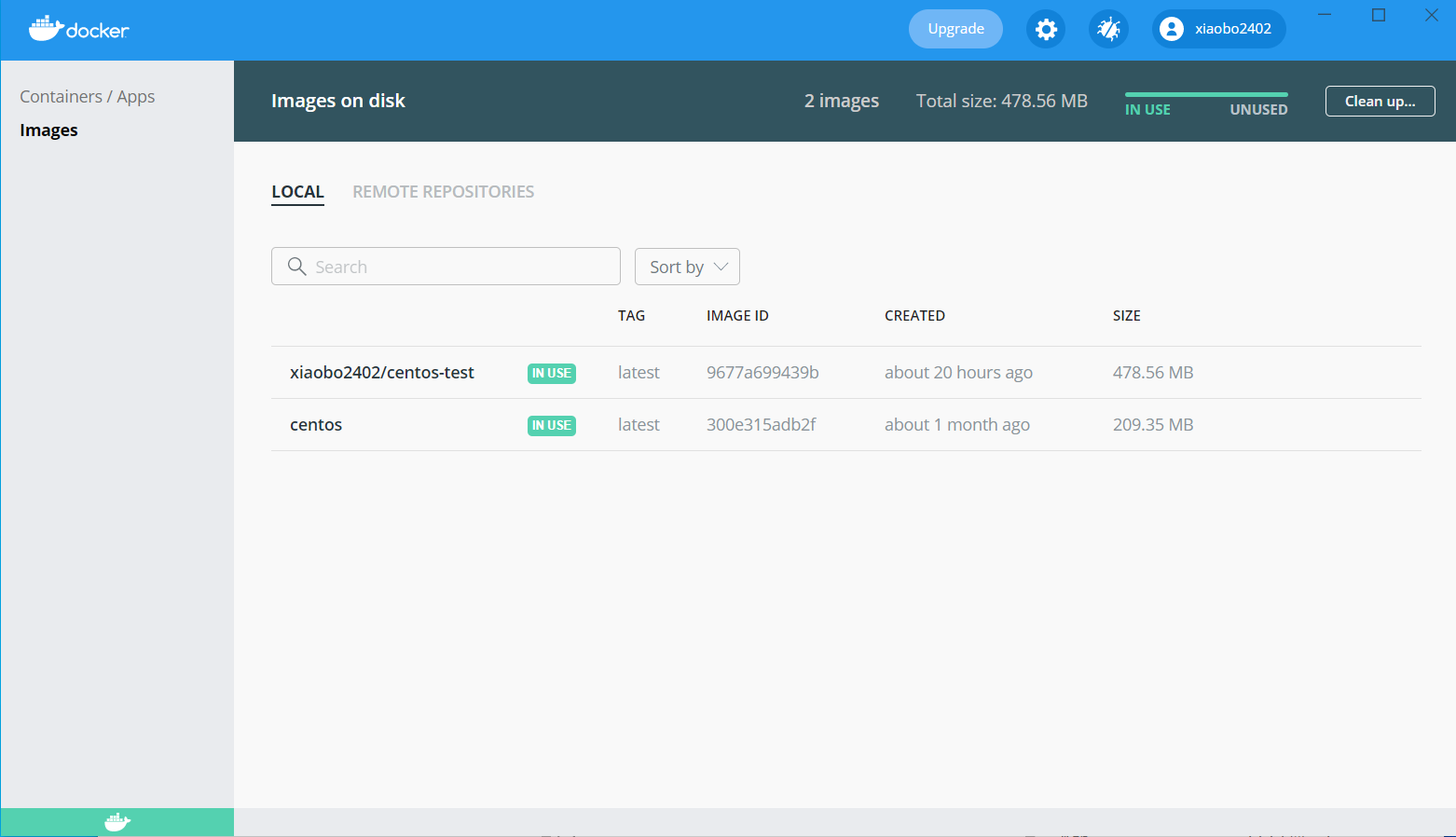The image size is (1456, 837).
Task: Select the LOCAL tab
Action: pyautogui.click(x=297, y=191)
